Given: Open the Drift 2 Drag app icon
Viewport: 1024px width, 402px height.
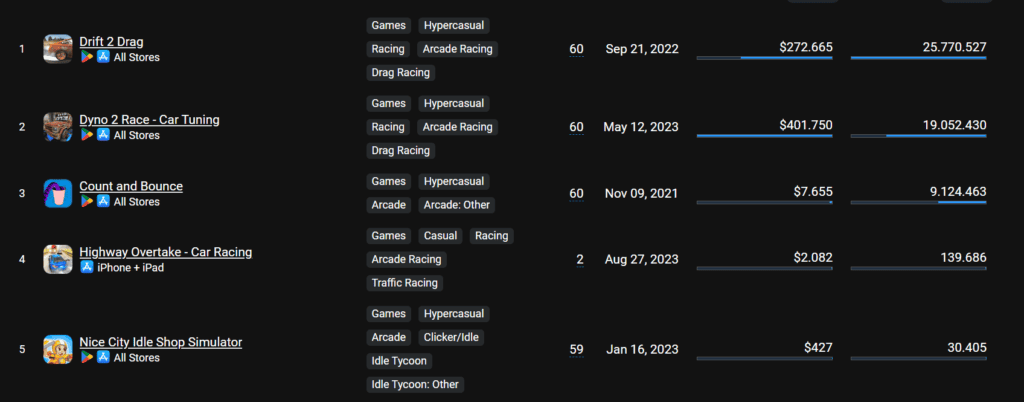Looking at the screenshot, I should coord(57,49).
